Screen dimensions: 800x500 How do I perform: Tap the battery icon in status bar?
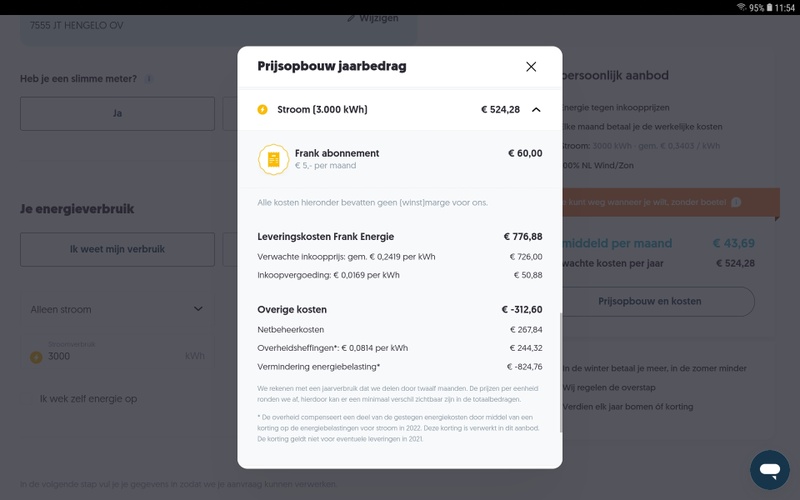(769, 8)
